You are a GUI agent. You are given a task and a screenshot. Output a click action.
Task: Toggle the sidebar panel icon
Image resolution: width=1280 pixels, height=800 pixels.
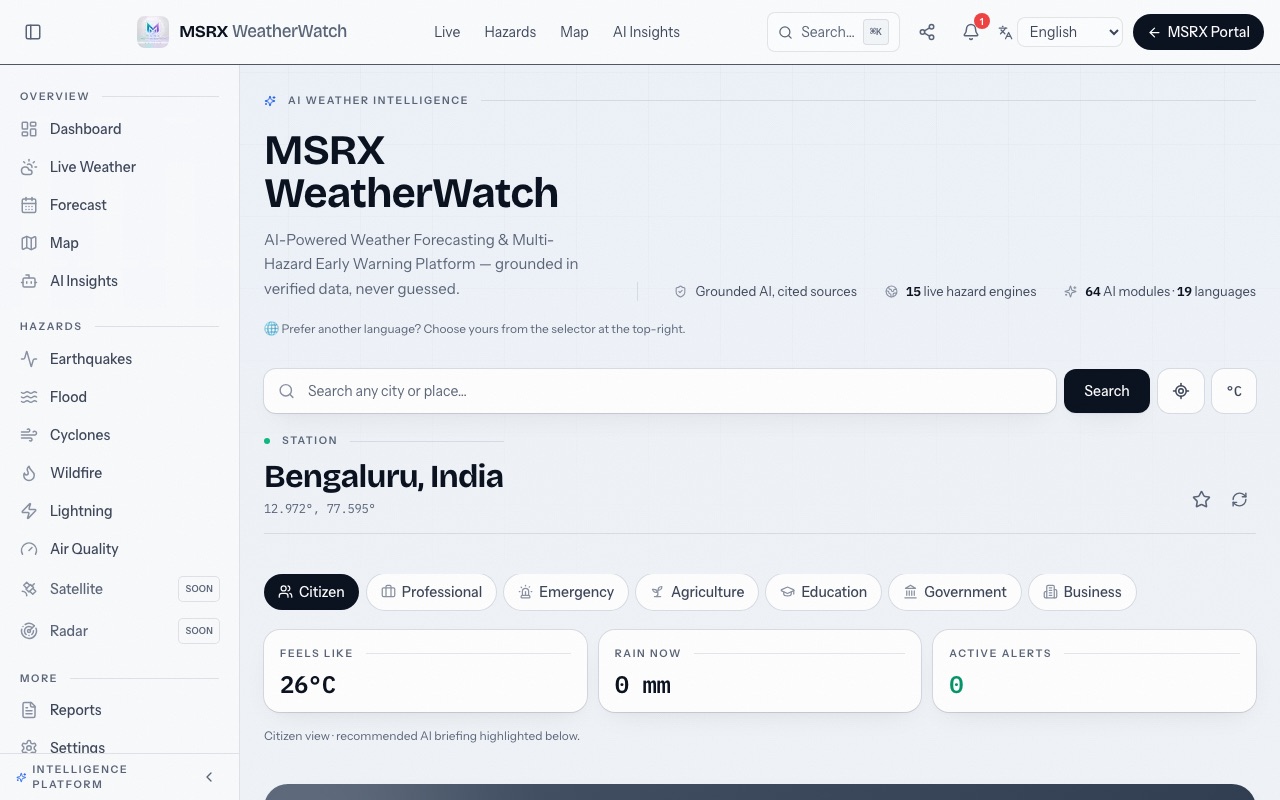33,32
